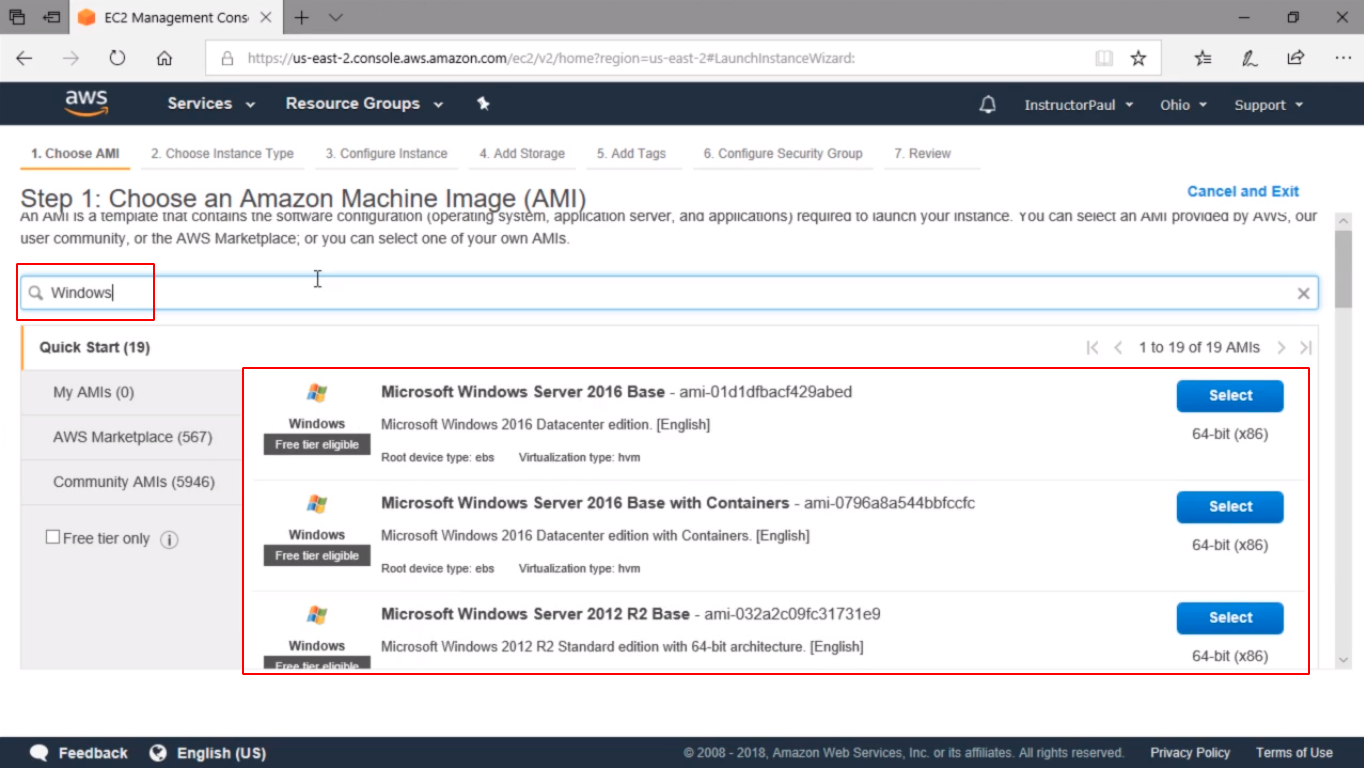
Task: Open Community AMIs (5946) category
Action: click(132, 482)
